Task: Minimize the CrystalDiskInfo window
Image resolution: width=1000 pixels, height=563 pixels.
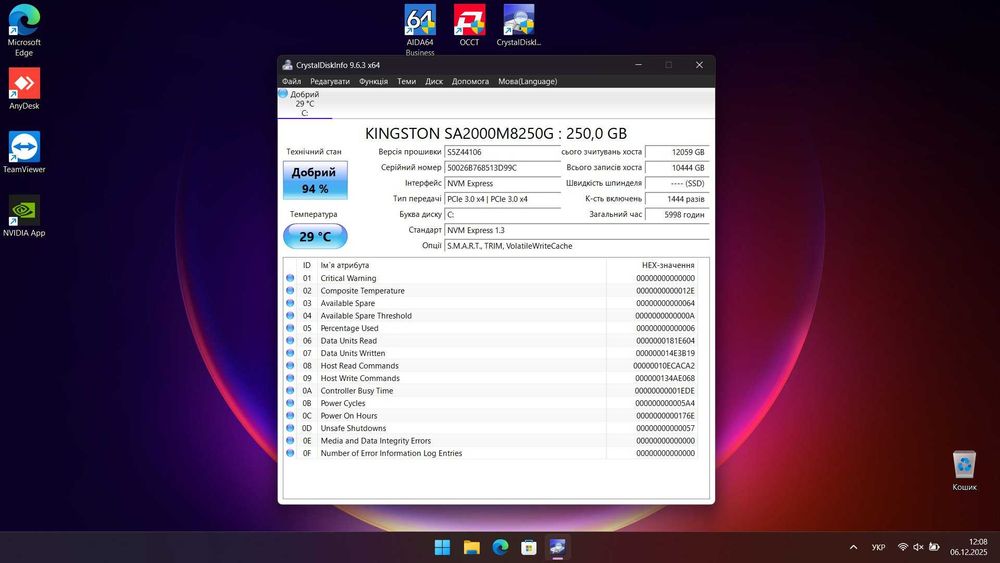Action: tap(638, 65)
